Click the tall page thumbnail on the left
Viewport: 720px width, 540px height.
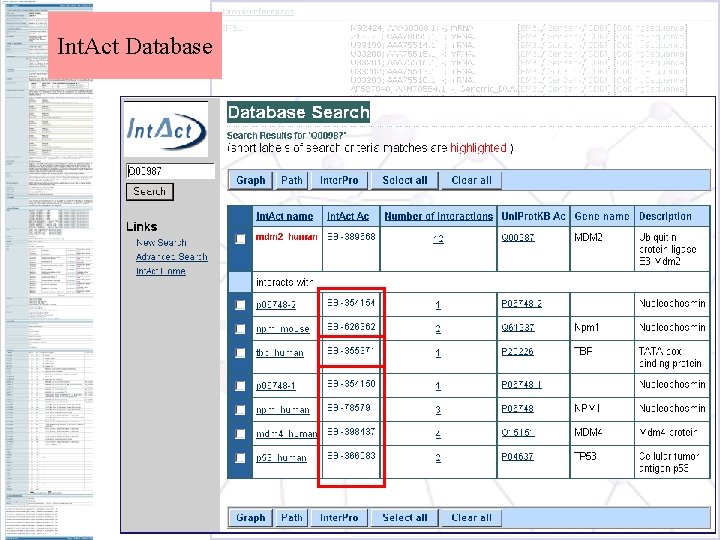click(49, 271)
